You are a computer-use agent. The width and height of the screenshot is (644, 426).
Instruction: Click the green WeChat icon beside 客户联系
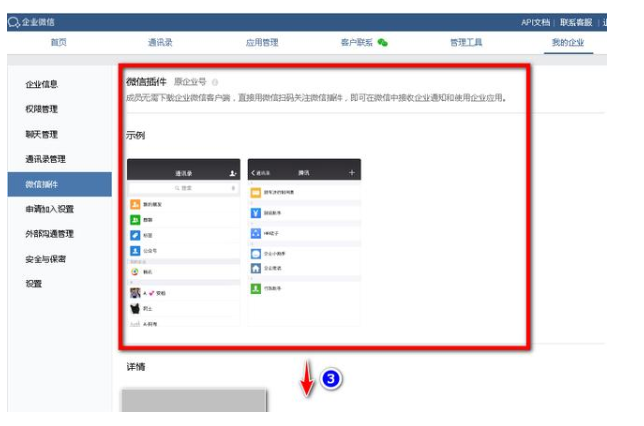tap(382, 42)
